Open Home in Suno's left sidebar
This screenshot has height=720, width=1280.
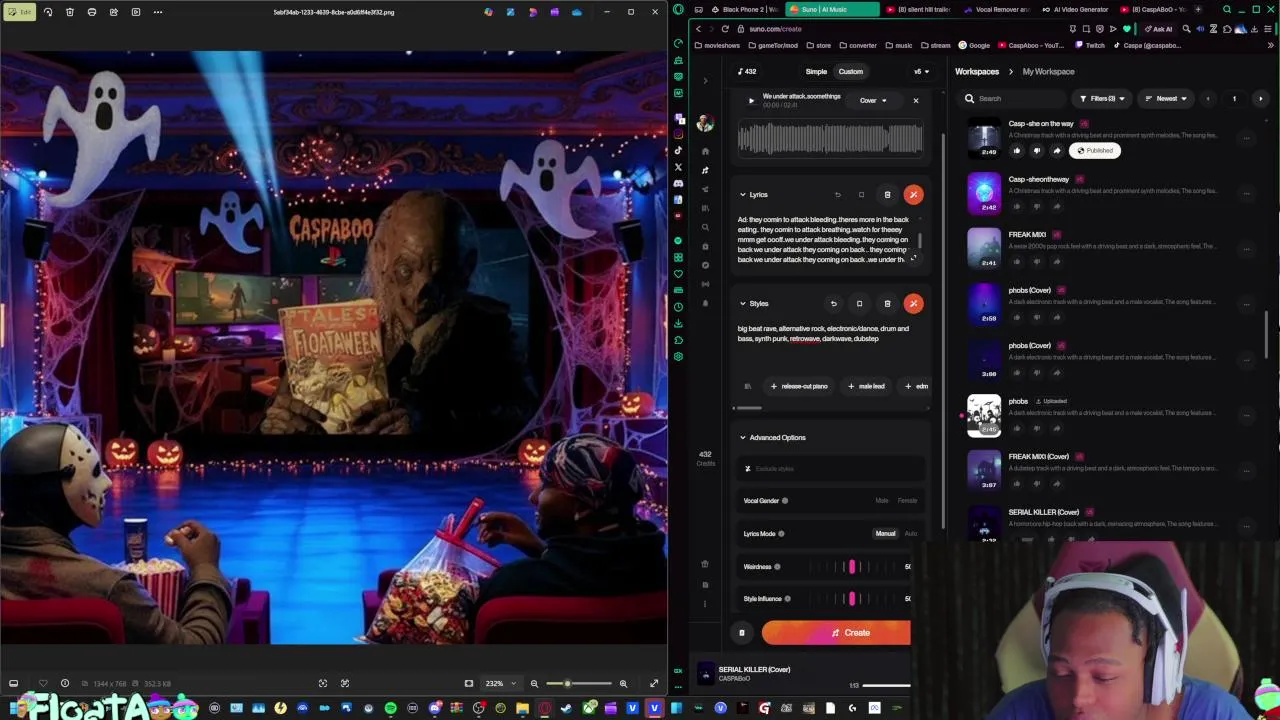point(705,151)
